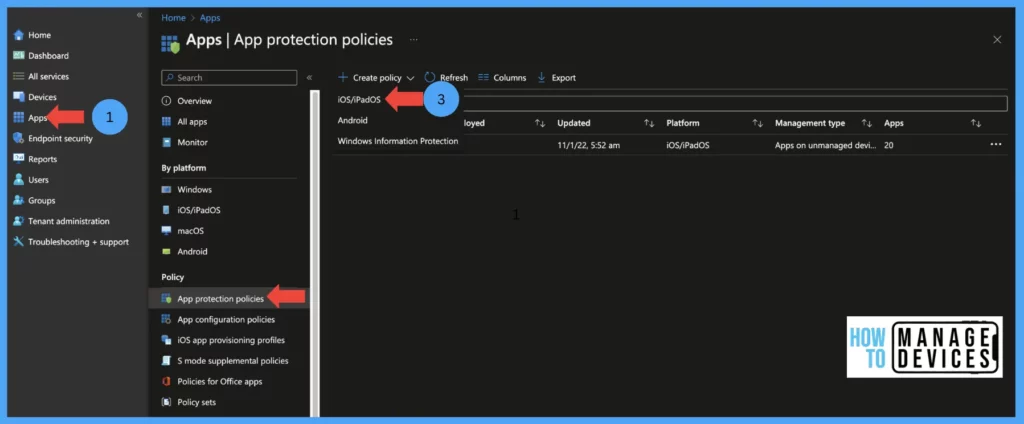This screenshot has width=1024, height=424.
Task: Open Endpoint security shield icon
Action: click(18, 139)
